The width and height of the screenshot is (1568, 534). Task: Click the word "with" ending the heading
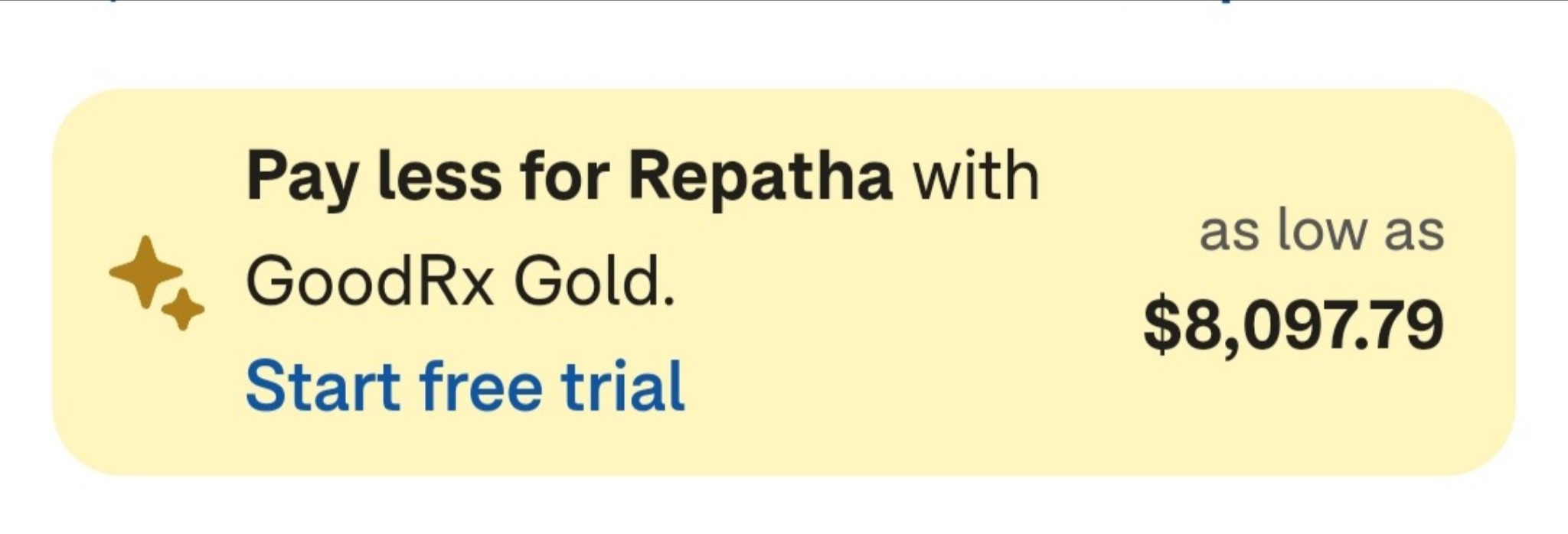pos(975,175)
